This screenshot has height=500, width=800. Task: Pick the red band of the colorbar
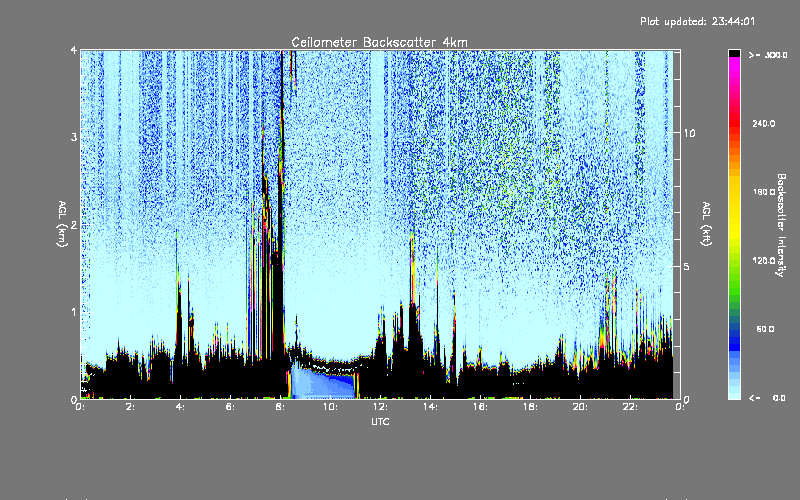pos(734,122)
